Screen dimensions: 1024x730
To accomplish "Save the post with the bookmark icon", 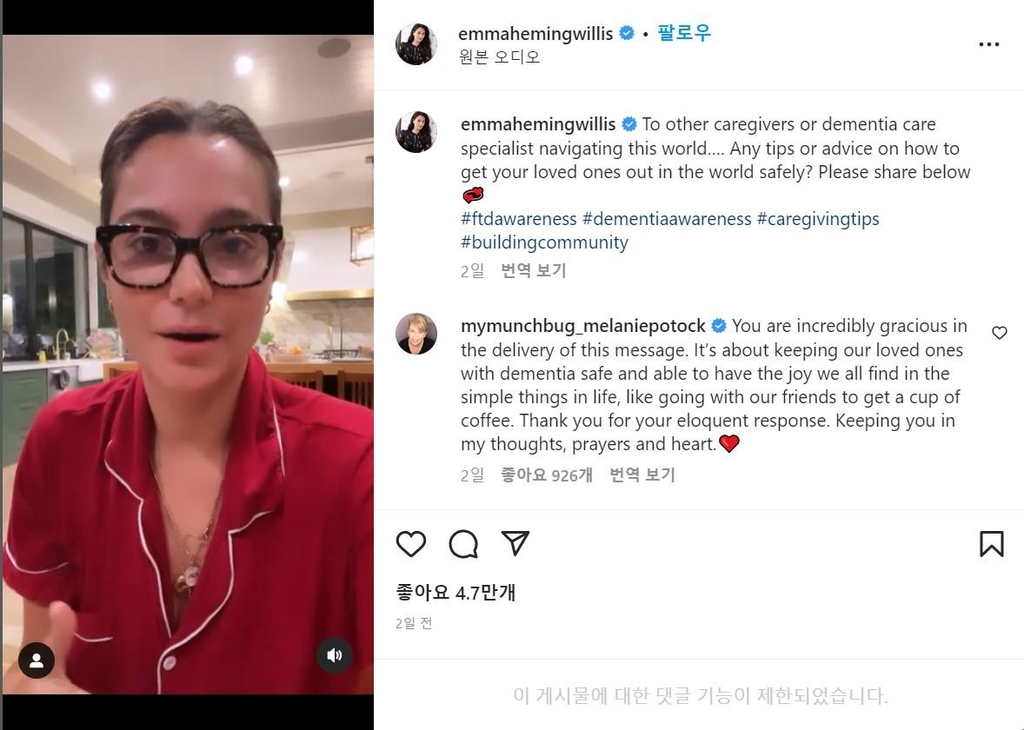I will [991, 543].
